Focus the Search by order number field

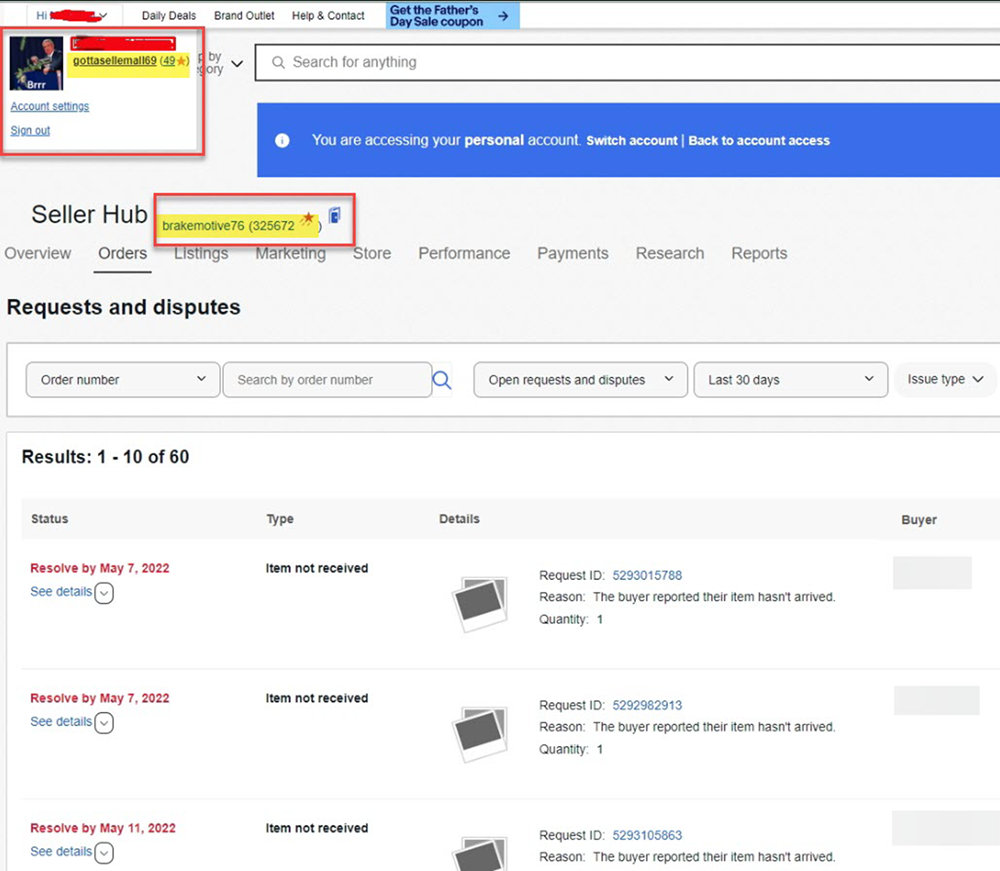[327, 380]
